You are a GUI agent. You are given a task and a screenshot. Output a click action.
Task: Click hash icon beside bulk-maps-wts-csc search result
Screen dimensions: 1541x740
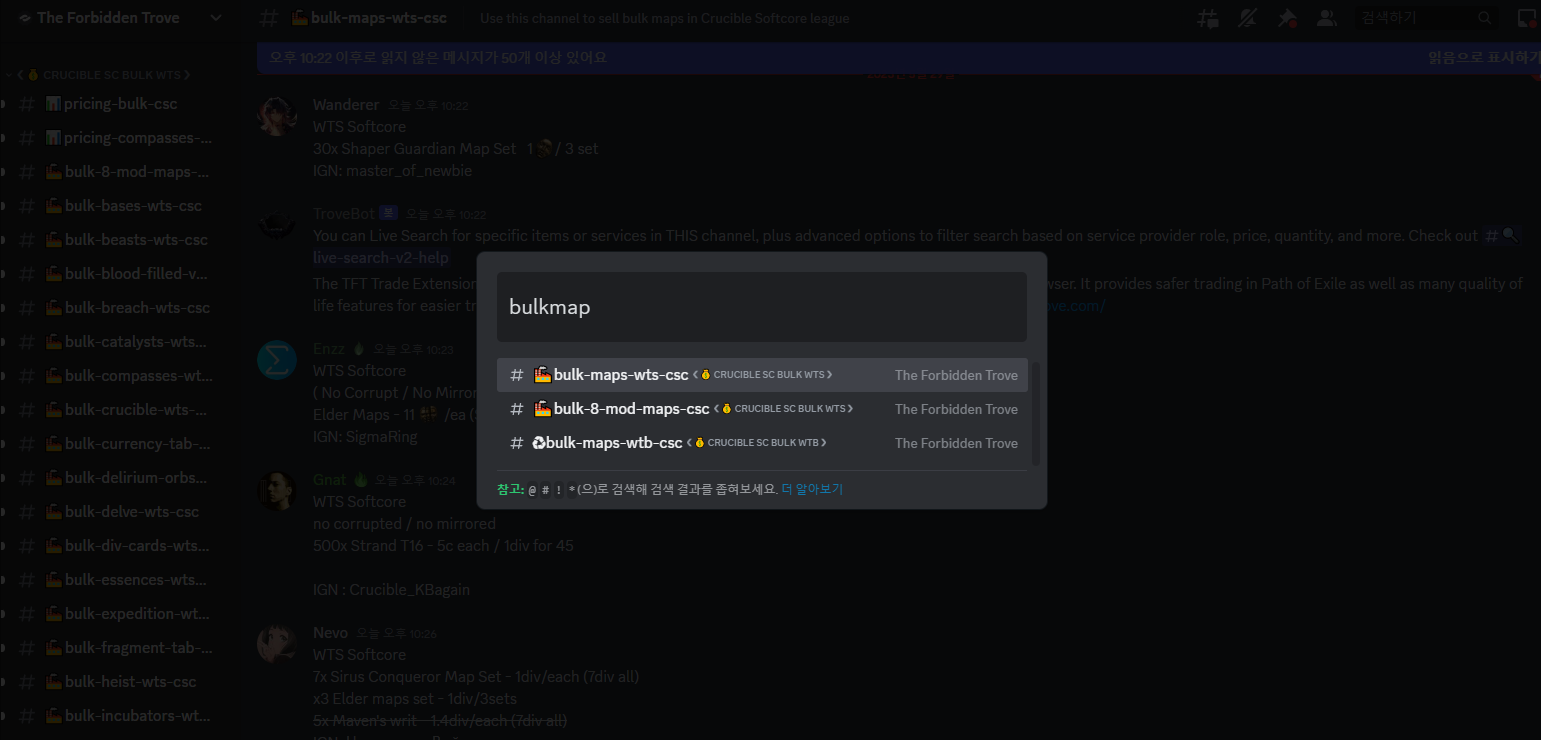517,375
